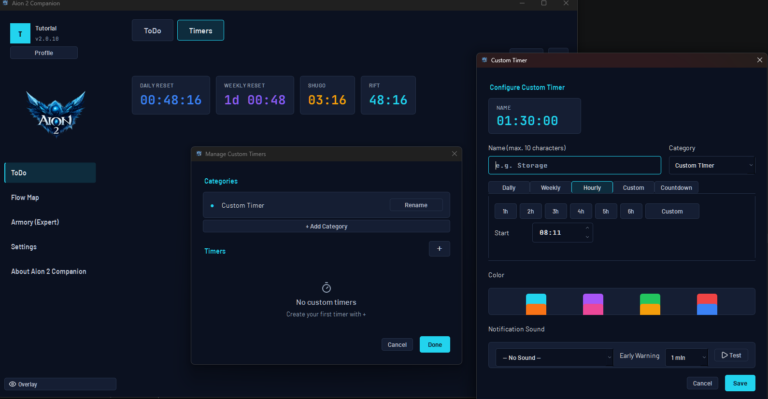Viewport: 768px width, 399px height.
Task: Click the timer Name input field
Action: (575, 165)
